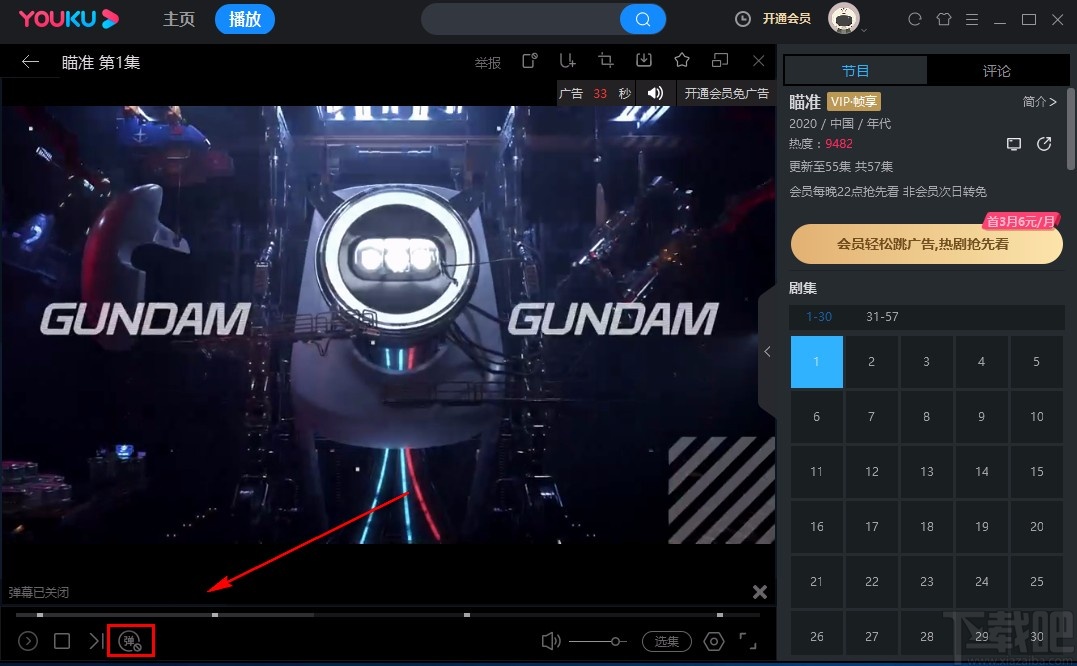Image resolution: width=1077 pixels, height=666 pixels.
Task: Open the 选集 episode selector
Action: (666, 641)
